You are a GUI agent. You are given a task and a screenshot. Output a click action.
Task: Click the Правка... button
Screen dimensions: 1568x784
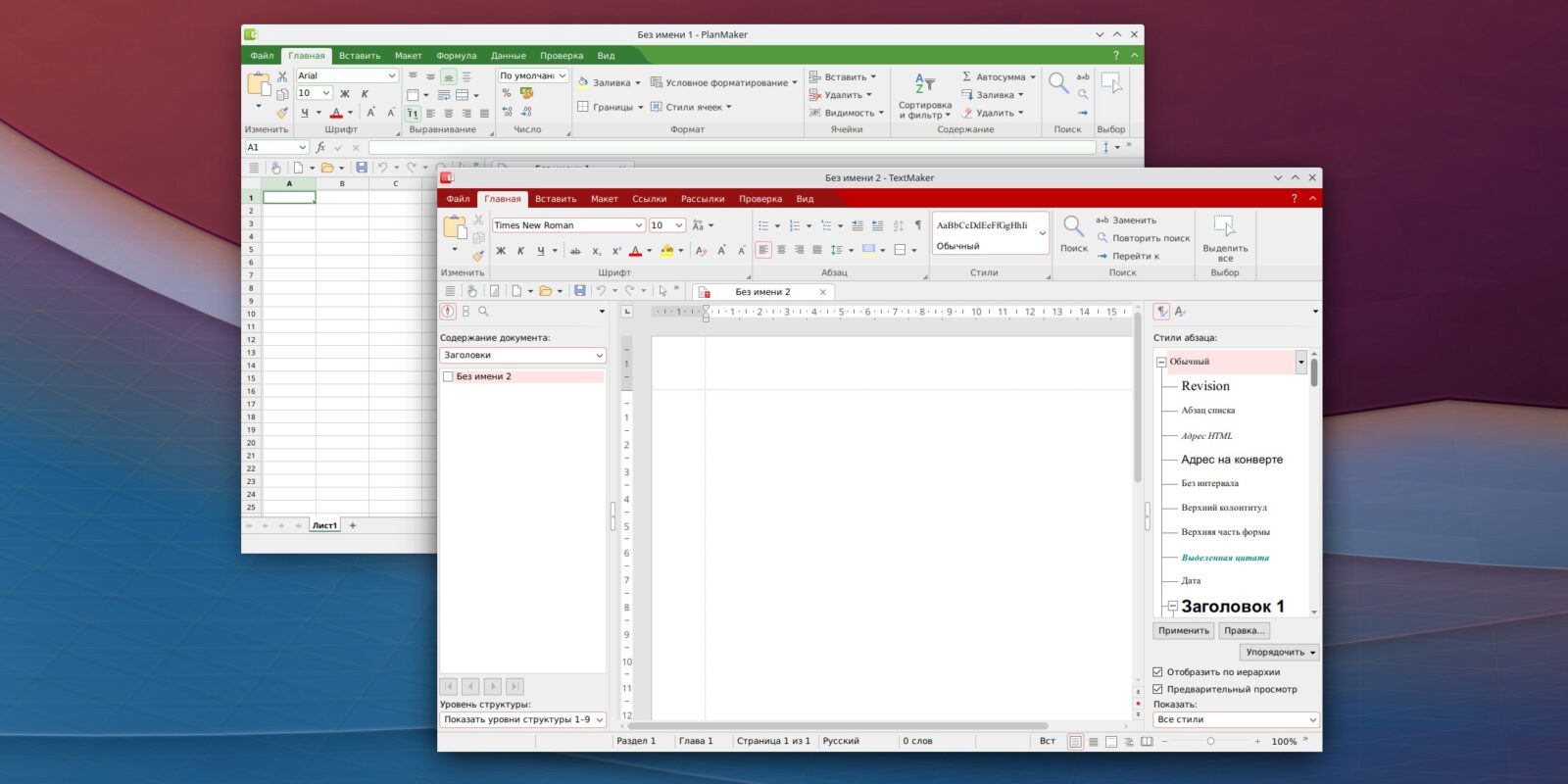[x=1245, y=631]
